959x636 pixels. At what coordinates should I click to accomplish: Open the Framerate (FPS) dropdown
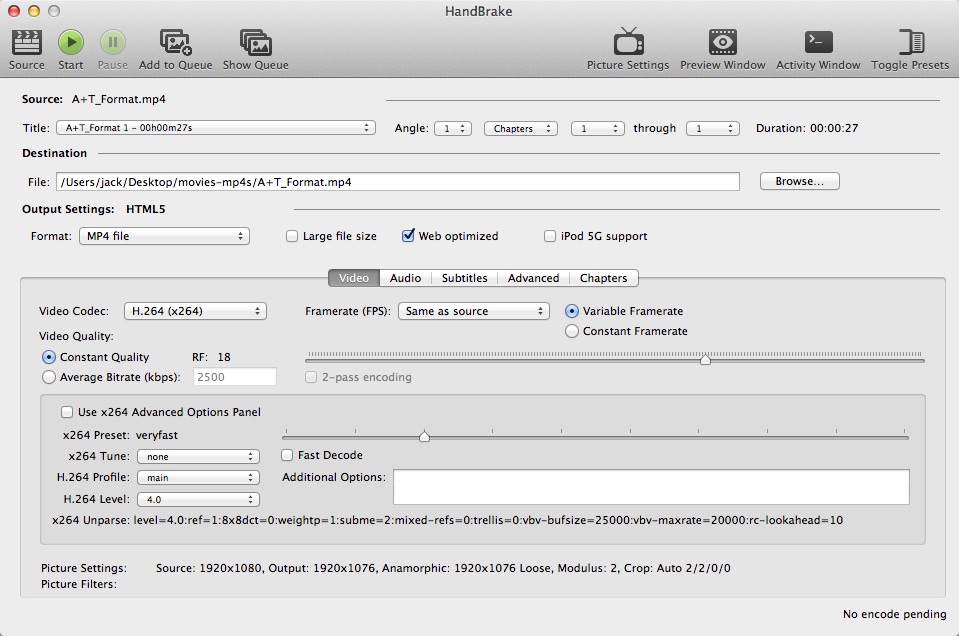(x=473, y=311)
